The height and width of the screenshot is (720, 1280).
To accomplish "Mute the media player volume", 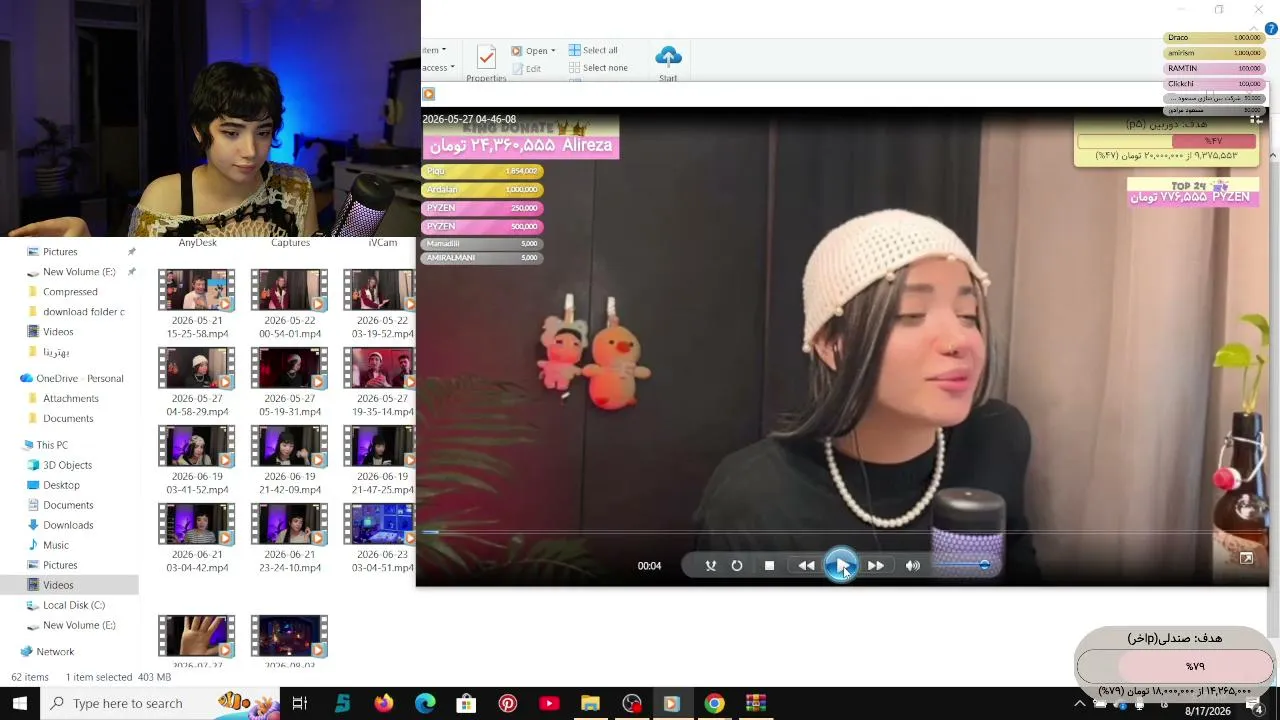I will 913,566.
